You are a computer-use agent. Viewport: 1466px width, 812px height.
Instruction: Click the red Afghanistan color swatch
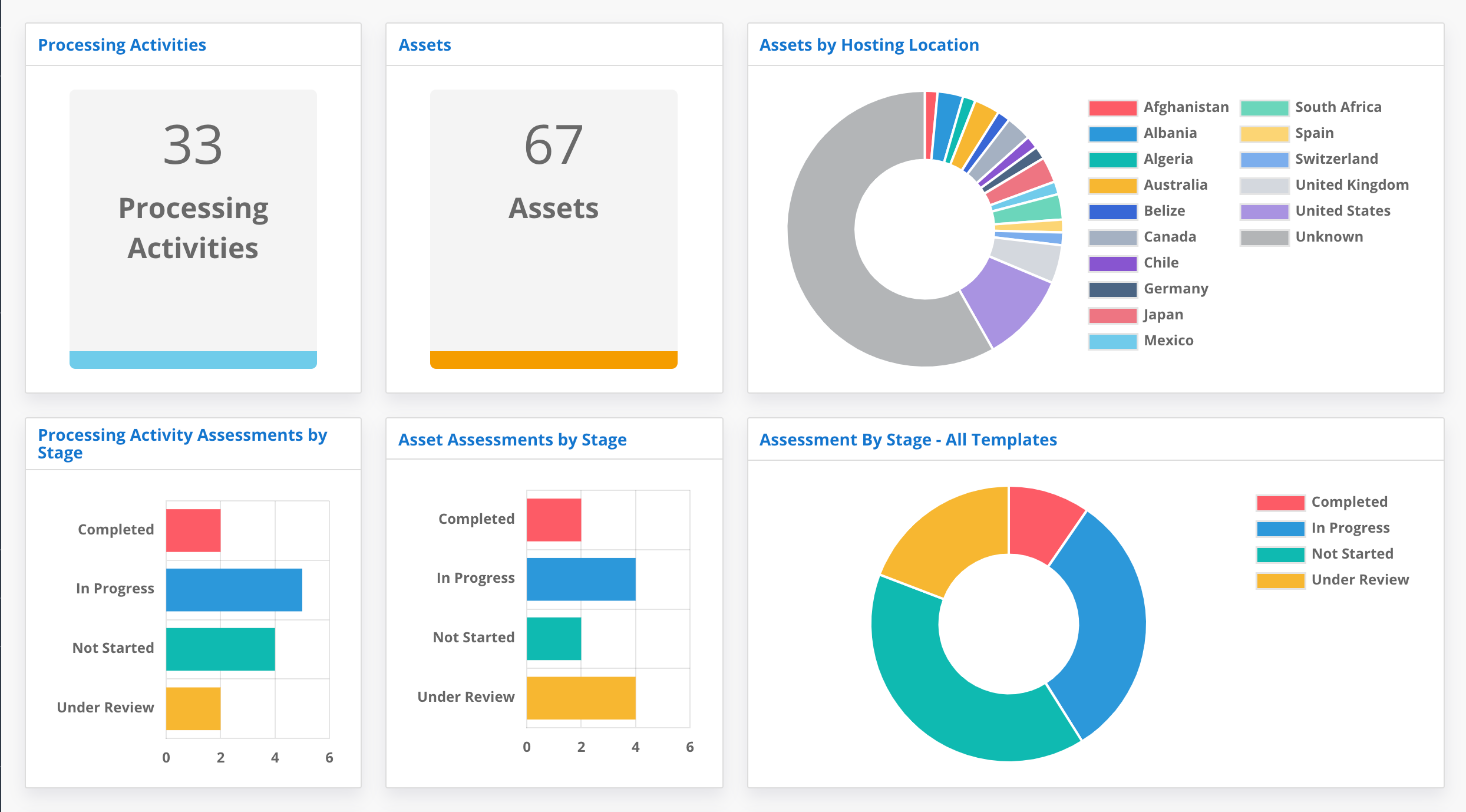1112,107
